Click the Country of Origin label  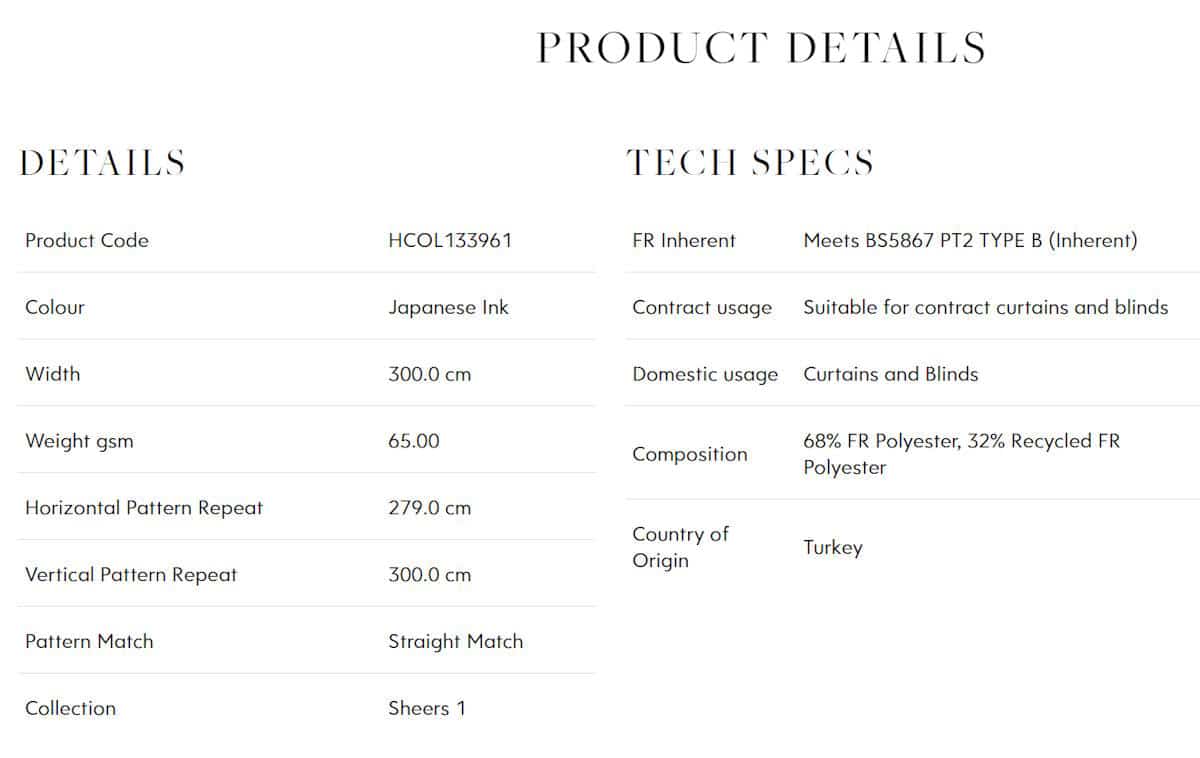point(681,547)
